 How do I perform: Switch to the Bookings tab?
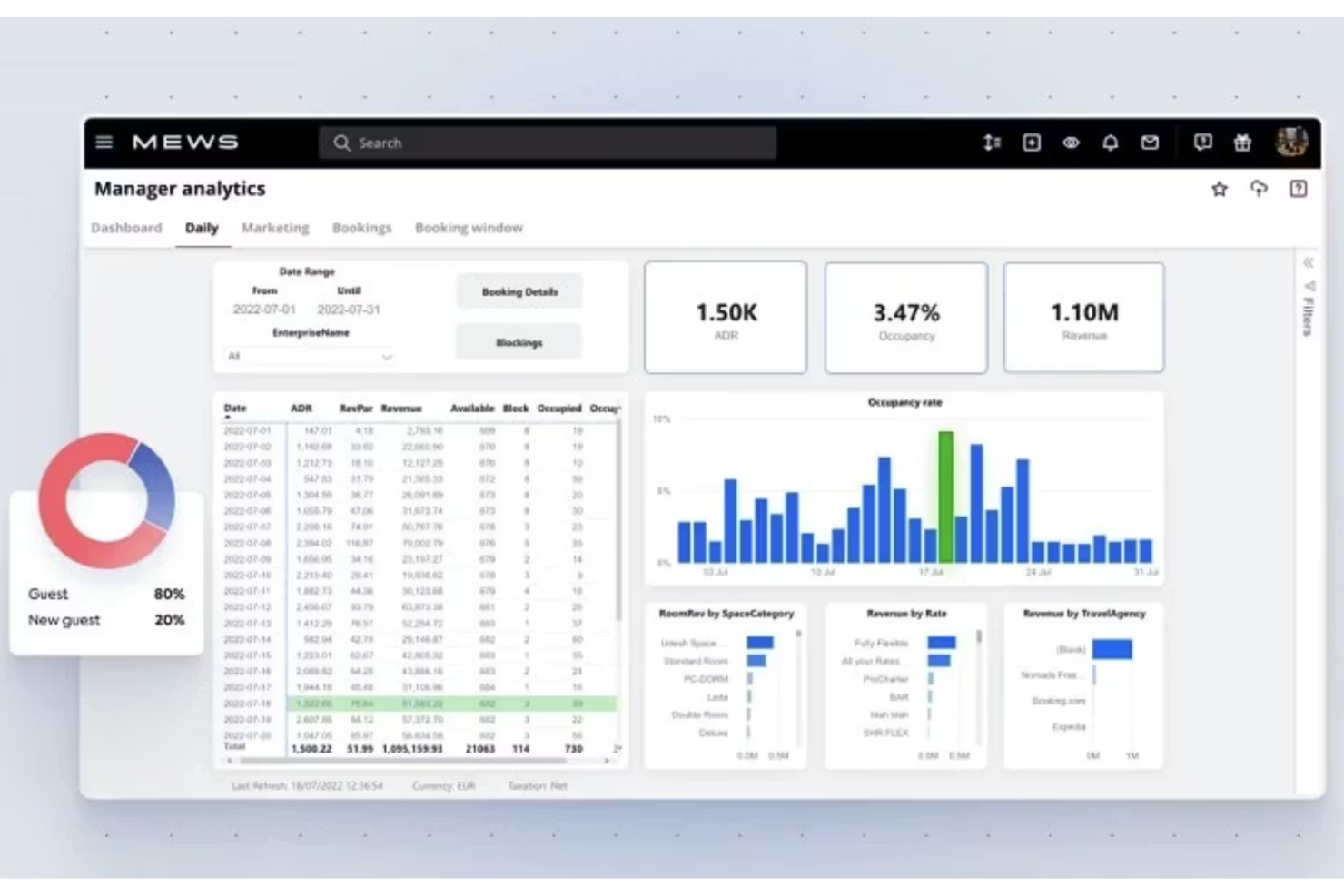tap(361, 228)
